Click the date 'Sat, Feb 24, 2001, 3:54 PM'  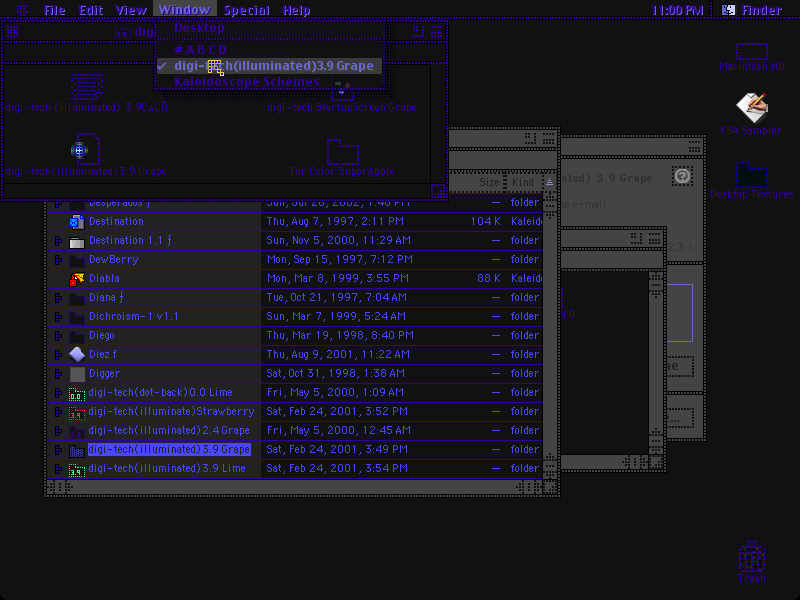click(337, 468)
